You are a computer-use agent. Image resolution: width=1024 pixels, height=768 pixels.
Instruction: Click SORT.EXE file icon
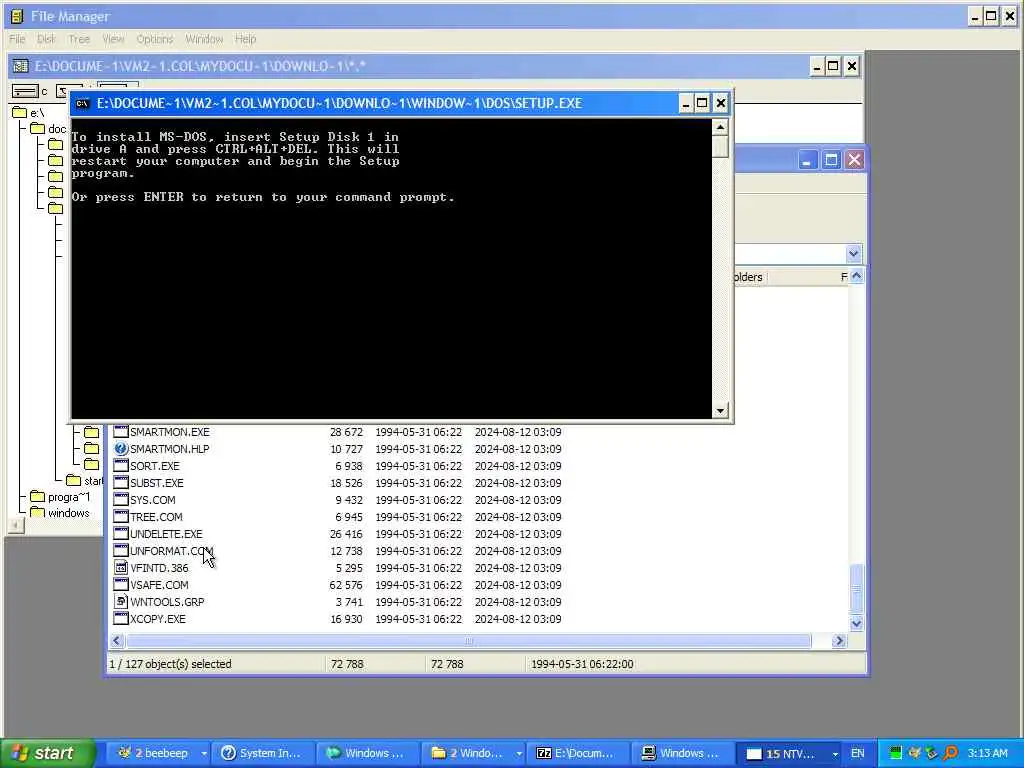coord(121,466)
